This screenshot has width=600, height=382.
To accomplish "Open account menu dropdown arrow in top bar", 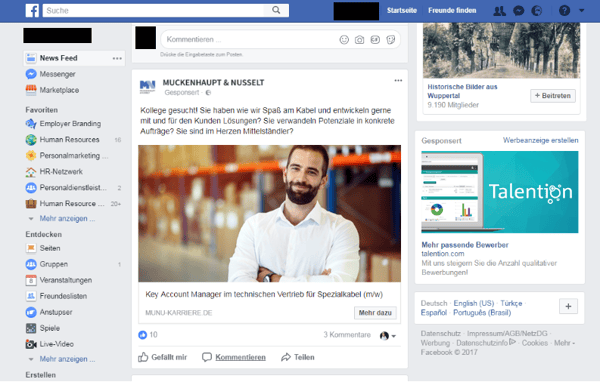I will [582, 11].
